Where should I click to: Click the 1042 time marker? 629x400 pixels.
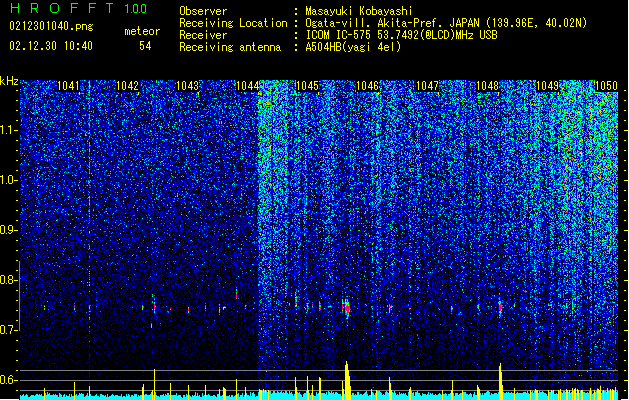(127, 86)
